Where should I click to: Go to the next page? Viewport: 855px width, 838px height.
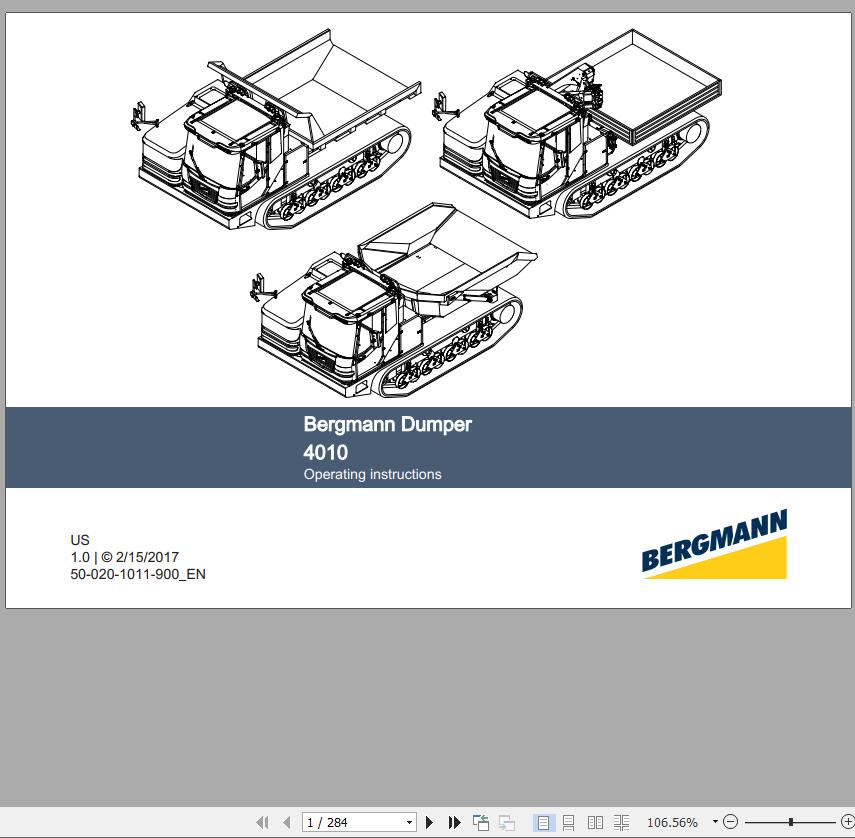[x=429, y=822]
